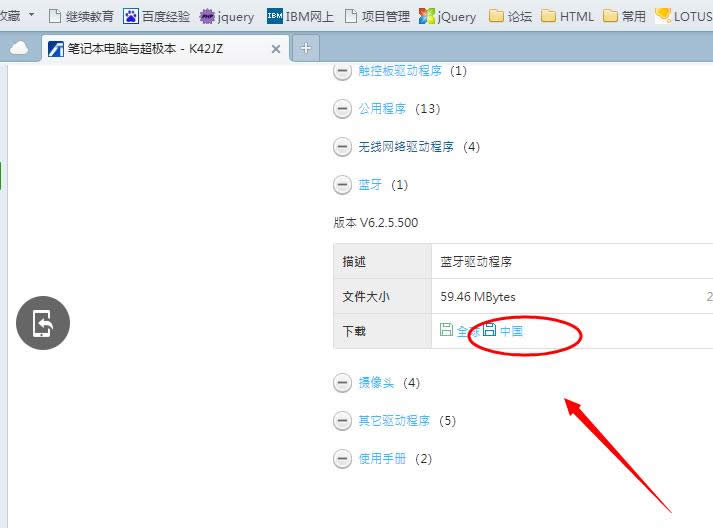Collapse the 蓝牙 driver section

pos(343,185)
